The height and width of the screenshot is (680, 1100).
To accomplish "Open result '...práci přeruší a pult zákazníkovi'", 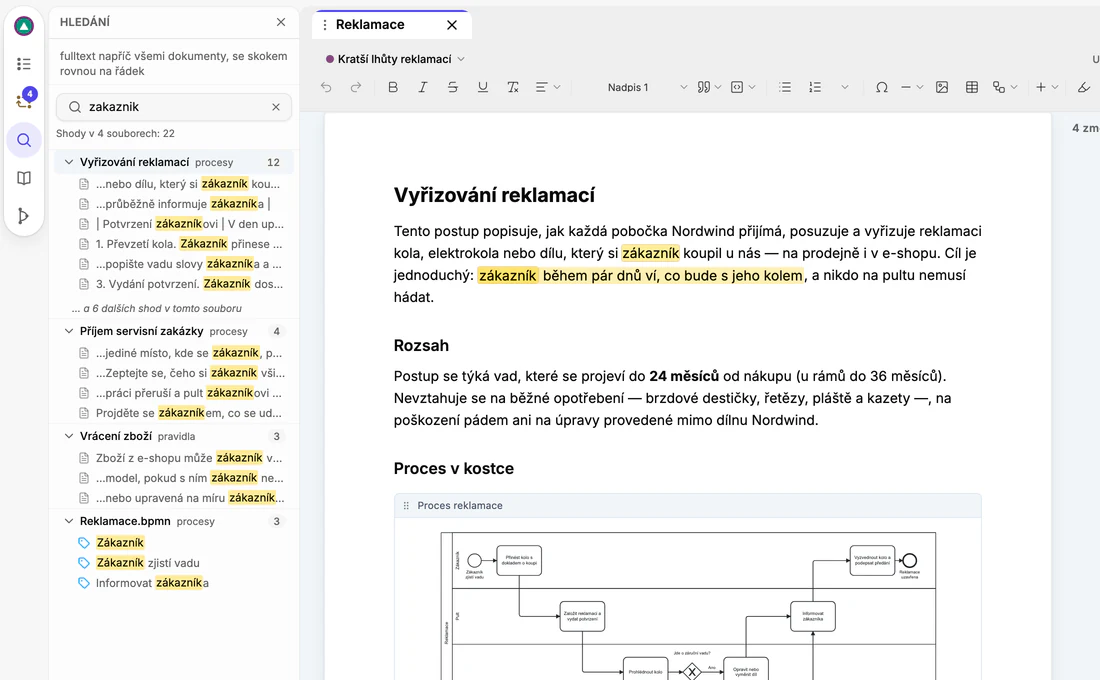I will tap(180, 393).
